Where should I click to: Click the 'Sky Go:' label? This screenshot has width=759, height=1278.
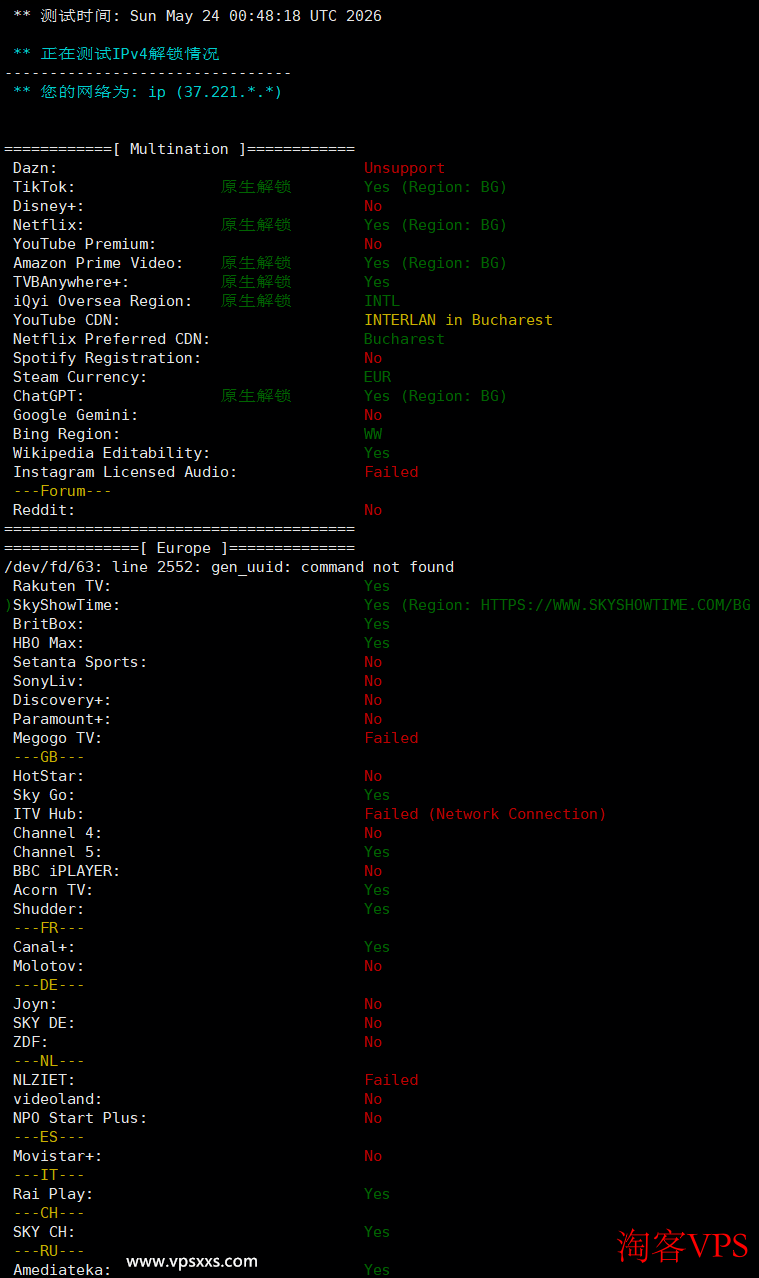pyautogui.click(x=44, y=795)
